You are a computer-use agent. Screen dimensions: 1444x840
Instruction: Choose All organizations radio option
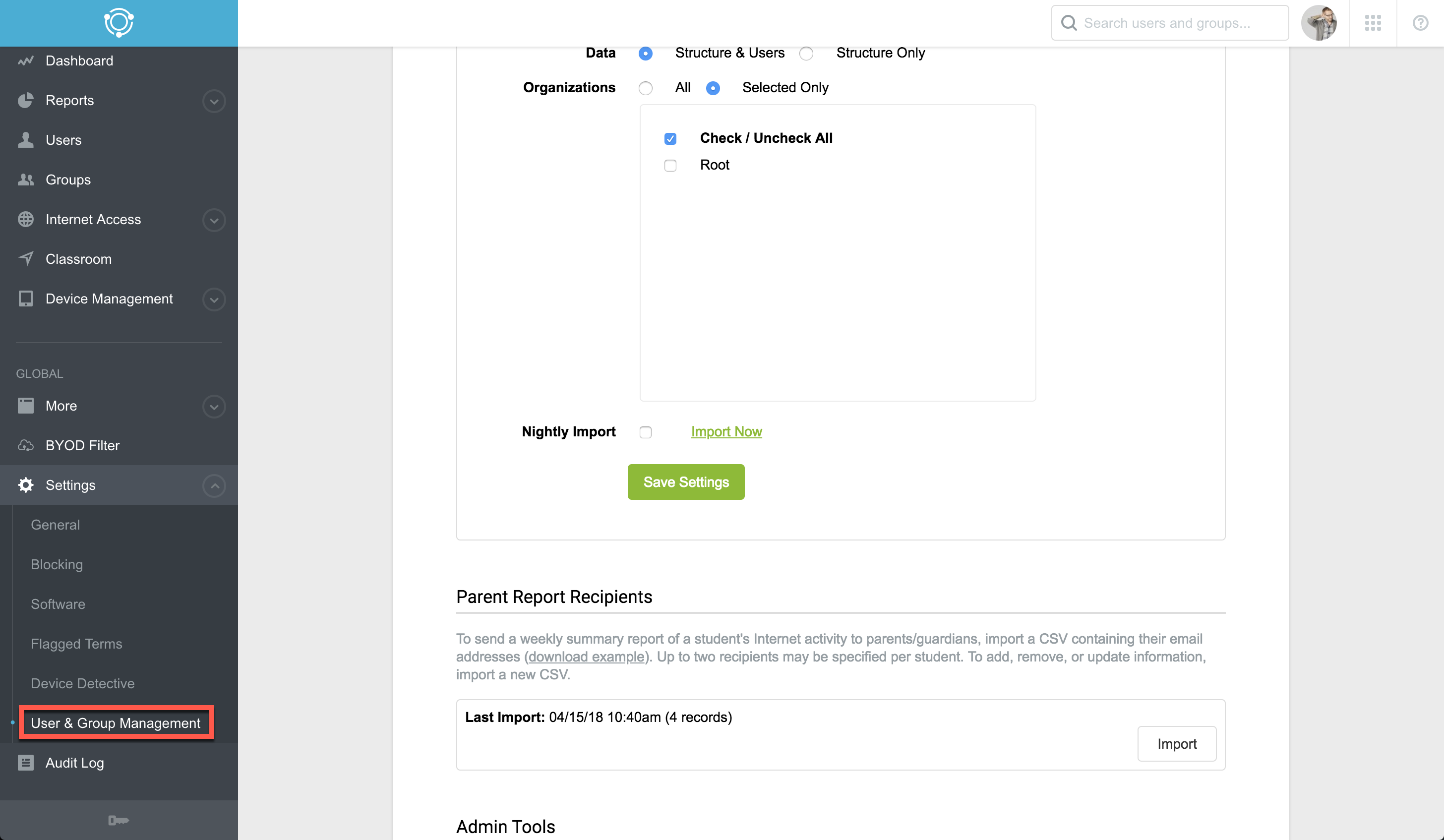(646, 88)
